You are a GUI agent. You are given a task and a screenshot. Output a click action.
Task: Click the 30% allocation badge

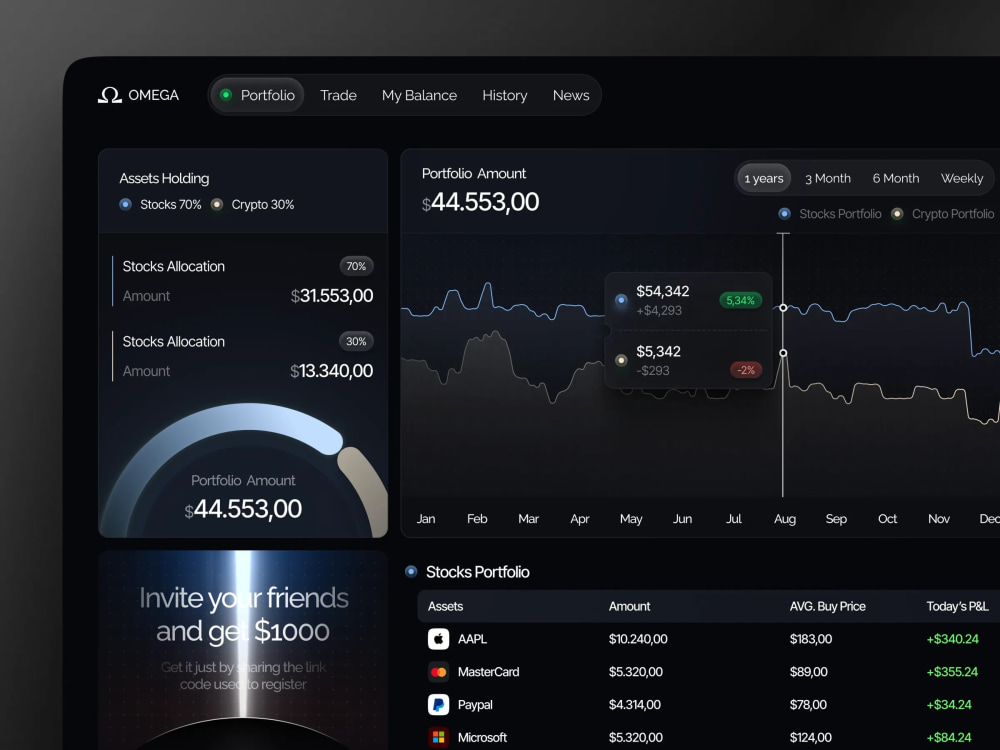[356, 341]
